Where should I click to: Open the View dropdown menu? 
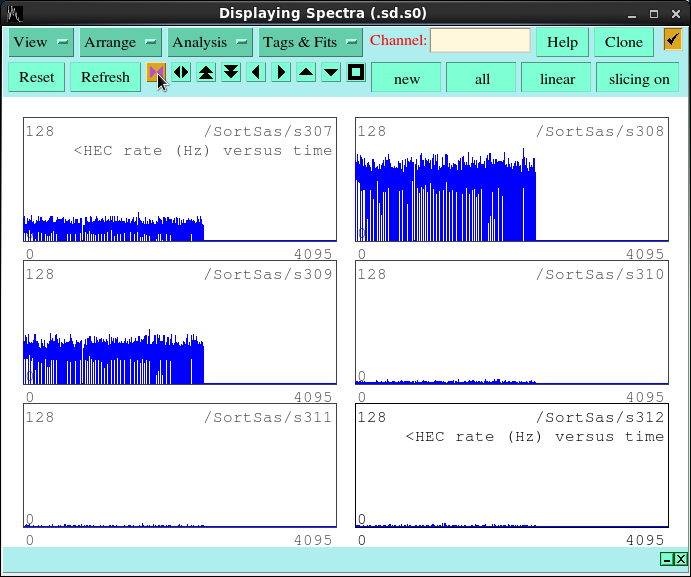(41, 42)
